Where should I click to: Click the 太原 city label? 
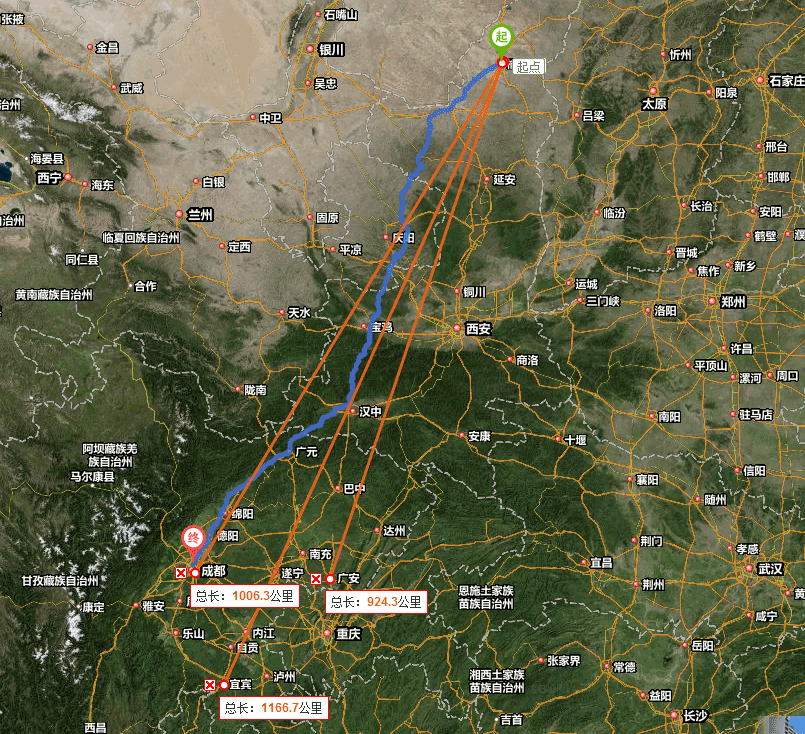(654, 104)
